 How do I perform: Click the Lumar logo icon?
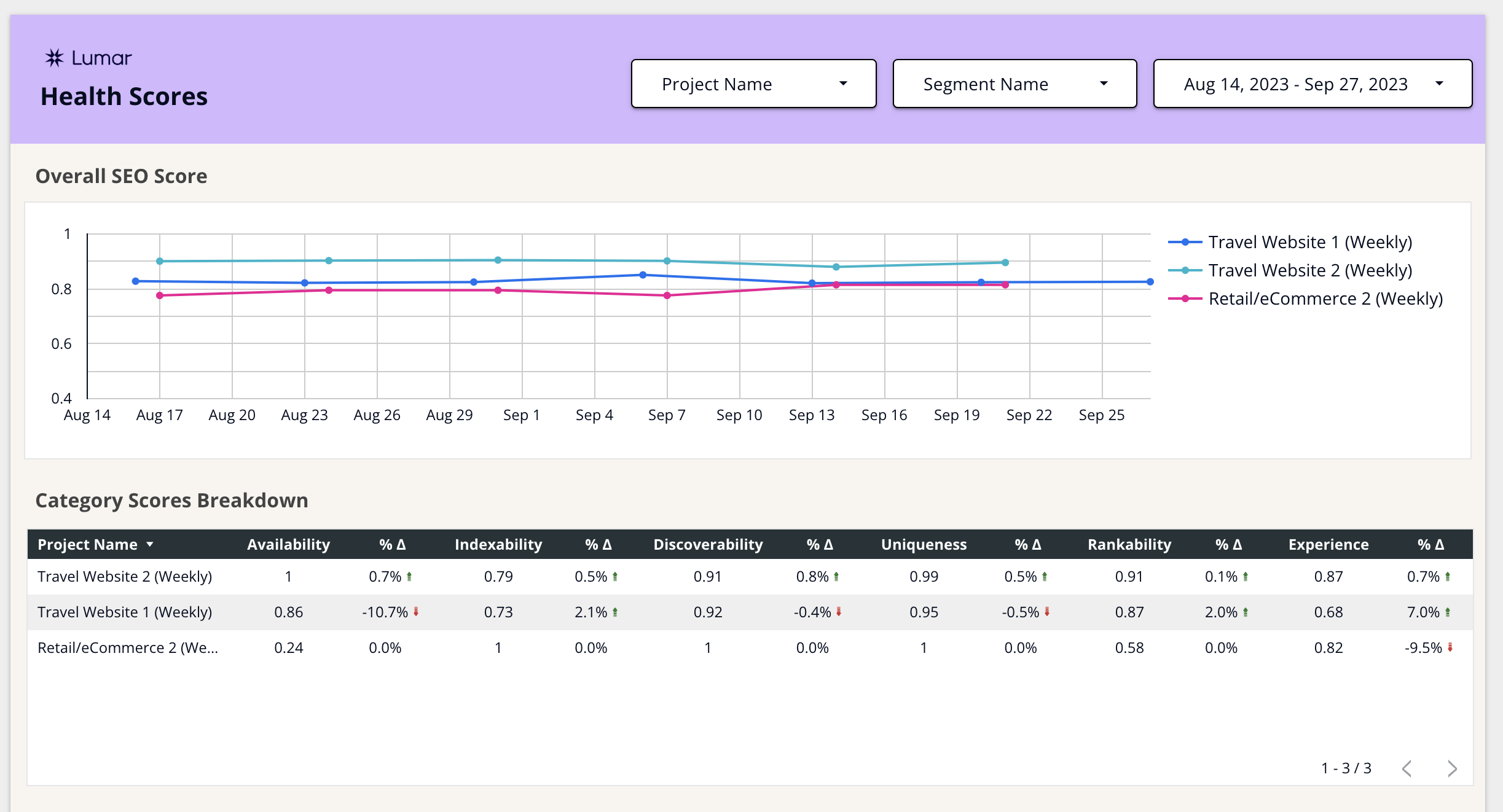54,58
